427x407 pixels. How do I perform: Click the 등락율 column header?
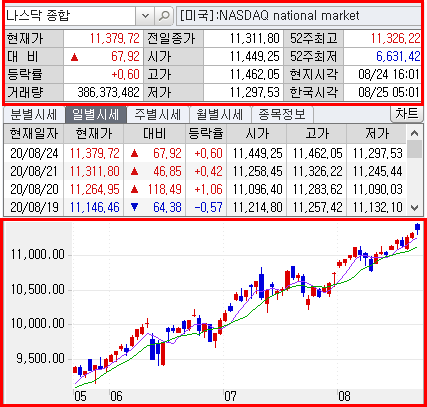[206, 134]
